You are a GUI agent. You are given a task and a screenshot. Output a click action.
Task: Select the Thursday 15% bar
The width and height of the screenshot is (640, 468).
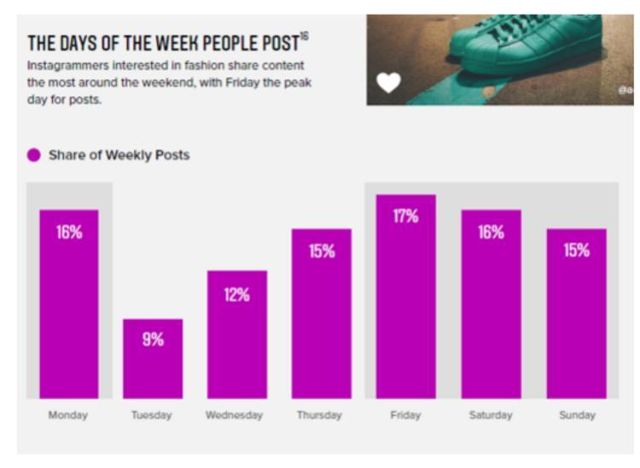(321, 313)
